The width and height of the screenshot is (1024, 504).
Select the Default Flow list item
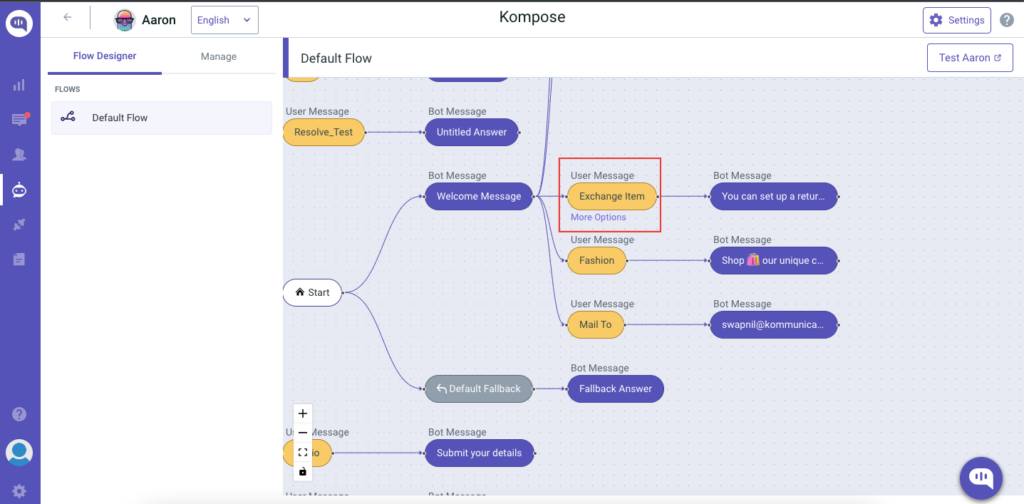pos(161,118)
